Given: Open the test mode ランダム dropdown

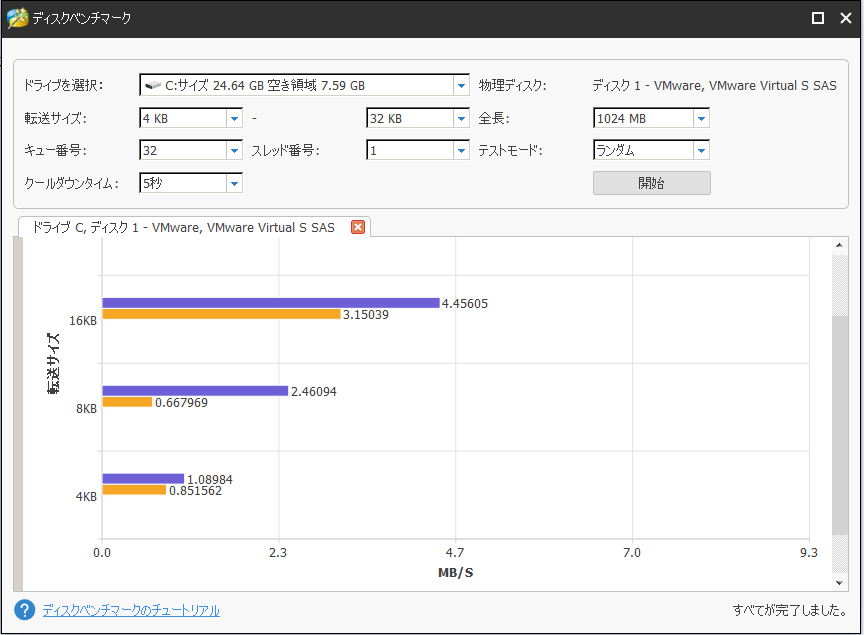Looking at the screenshot, I should [x=701, y=151].
